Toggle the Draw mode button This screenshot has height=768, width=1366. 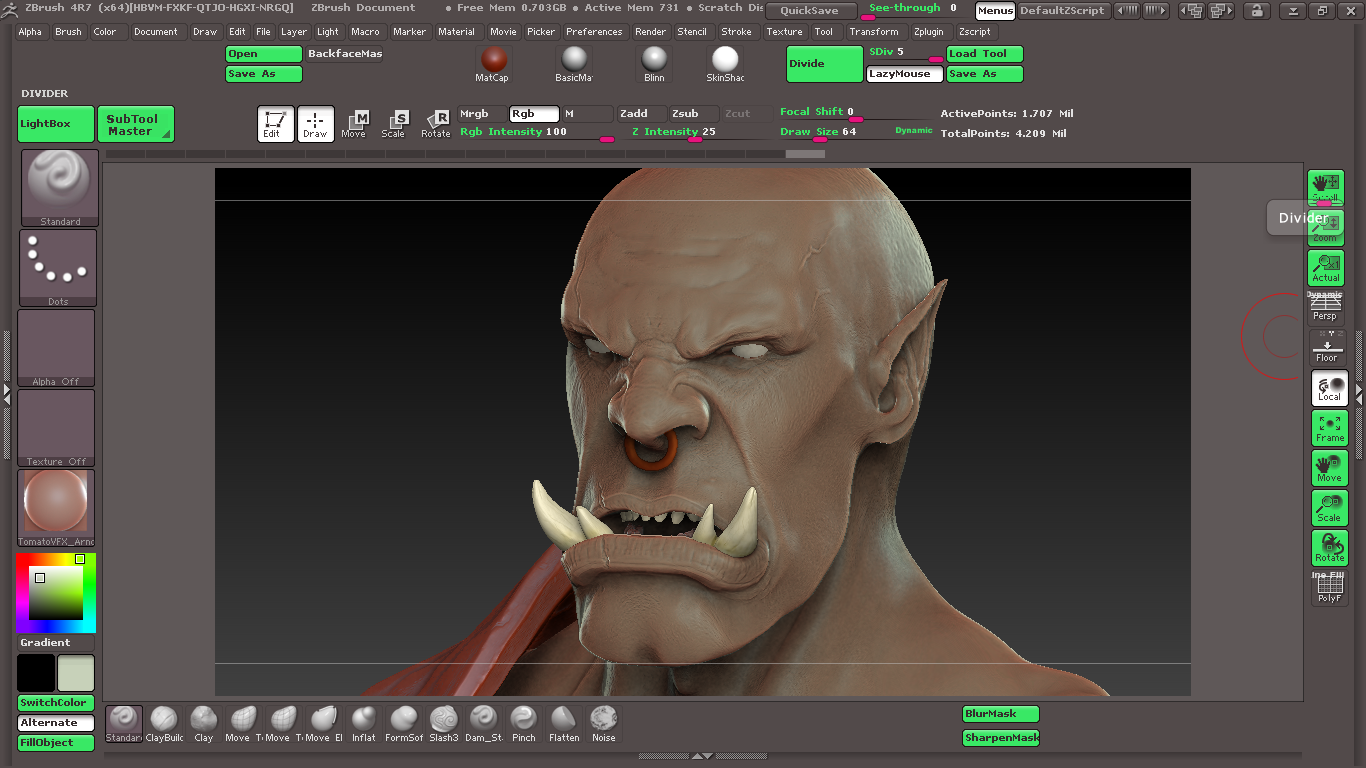point(316,124)
